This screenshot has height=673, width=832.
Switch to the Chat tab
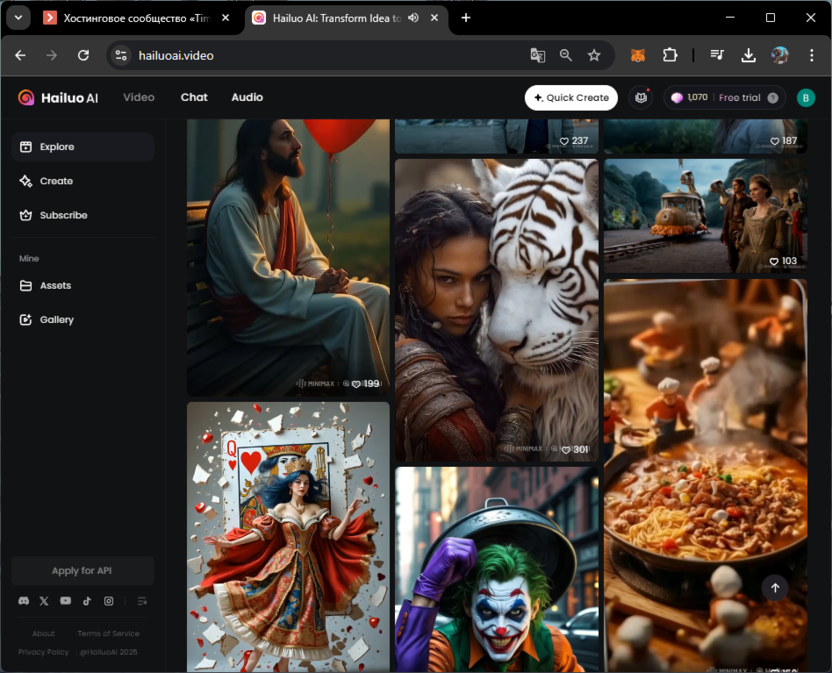coord(194,98)
